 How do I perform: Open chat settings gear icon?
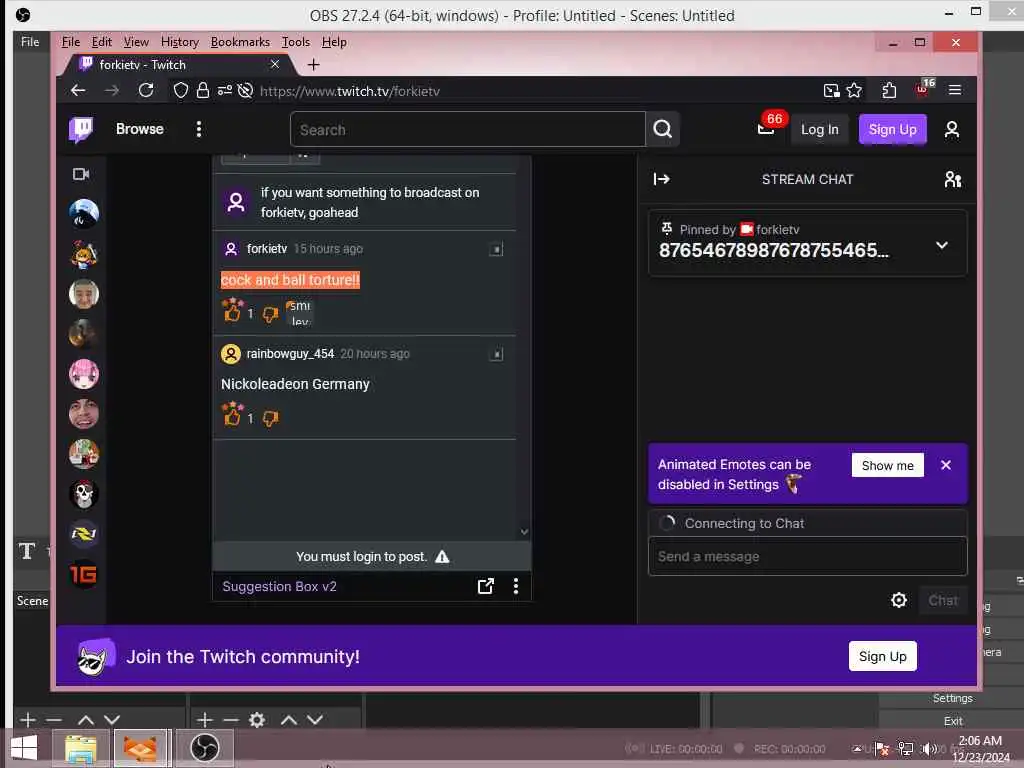point(899,600)
